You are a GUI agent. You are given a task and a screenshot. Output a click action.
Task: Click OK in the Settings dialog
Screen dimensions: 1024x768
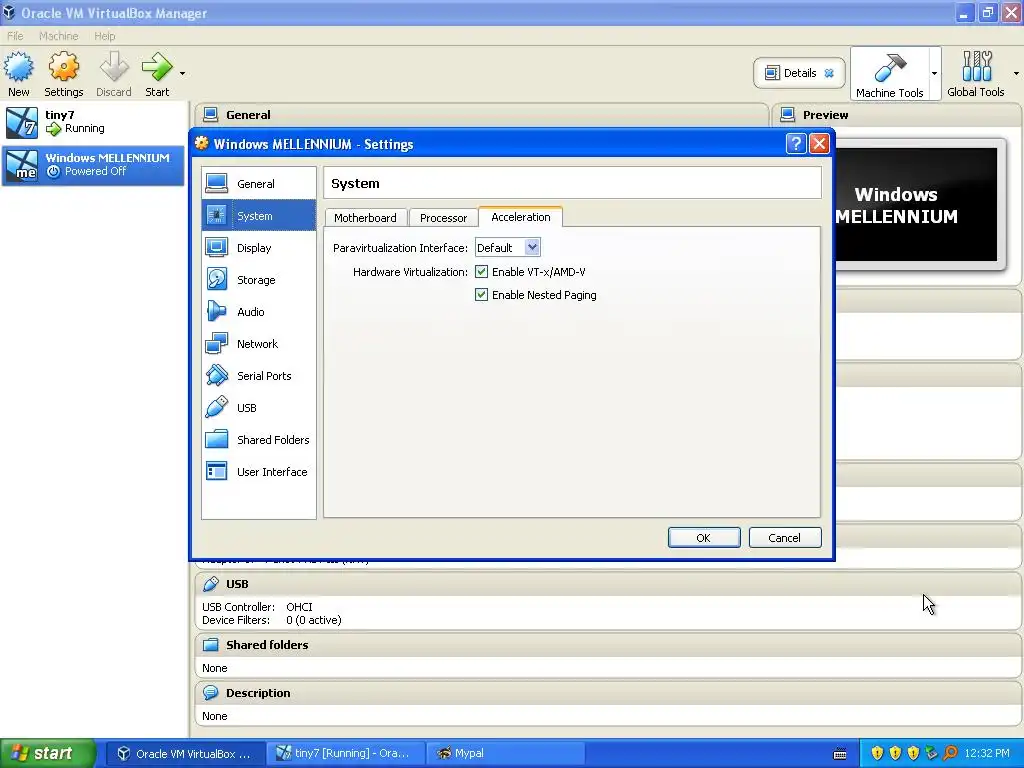(x=704, y=537)
